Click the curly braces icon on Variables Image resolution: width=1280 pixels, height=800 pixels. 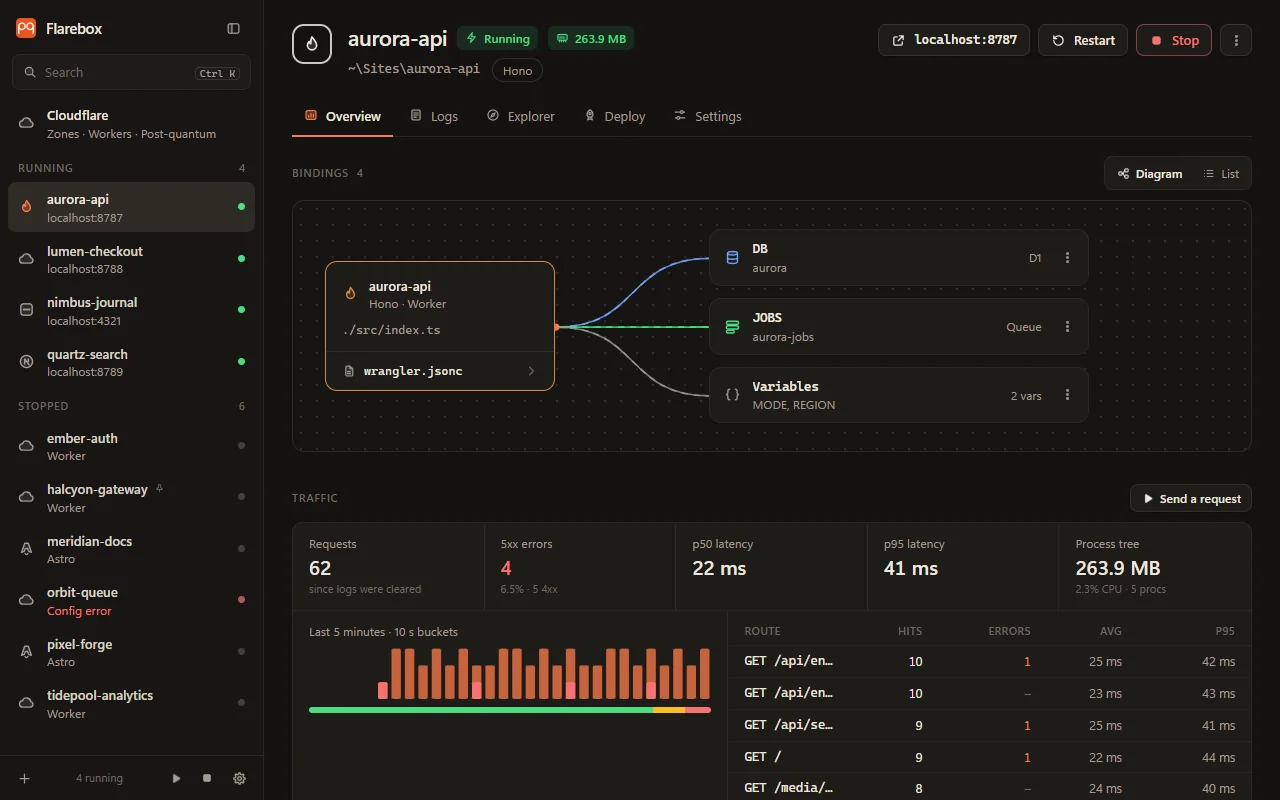tap(732, 395)
